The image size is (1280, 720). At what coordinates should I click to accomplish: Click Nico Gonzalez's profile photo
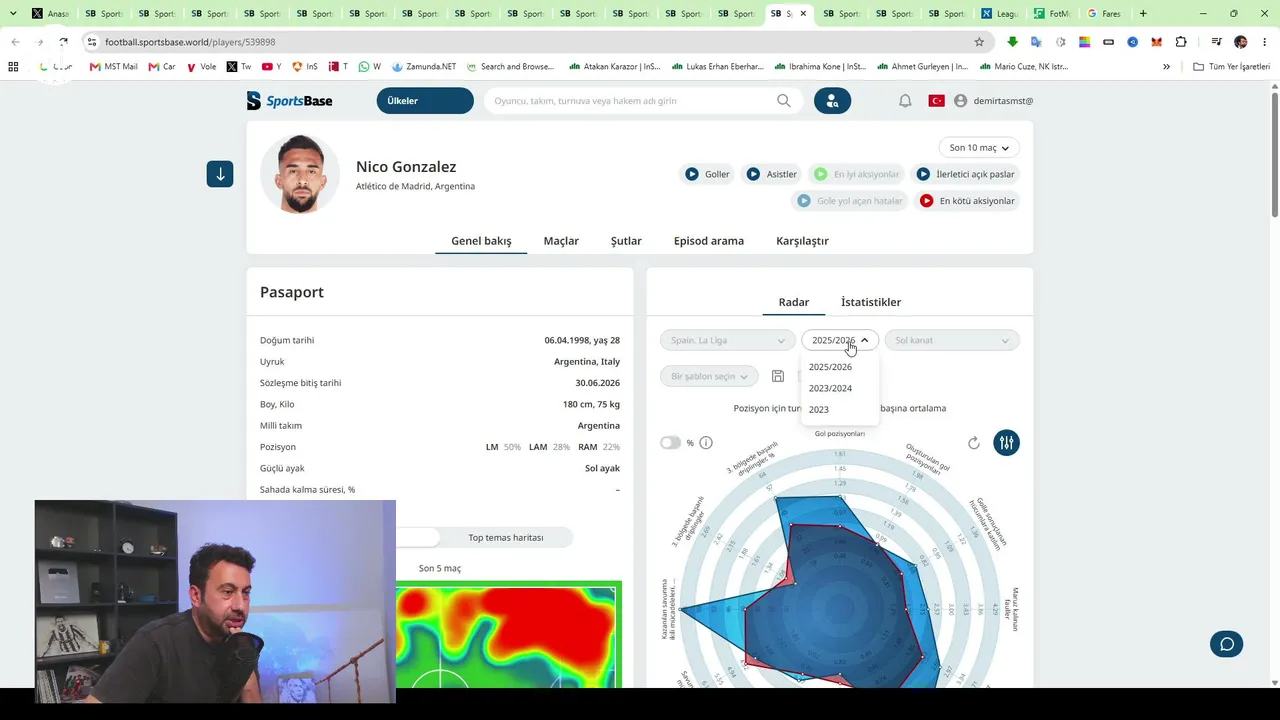coord(300,174)
